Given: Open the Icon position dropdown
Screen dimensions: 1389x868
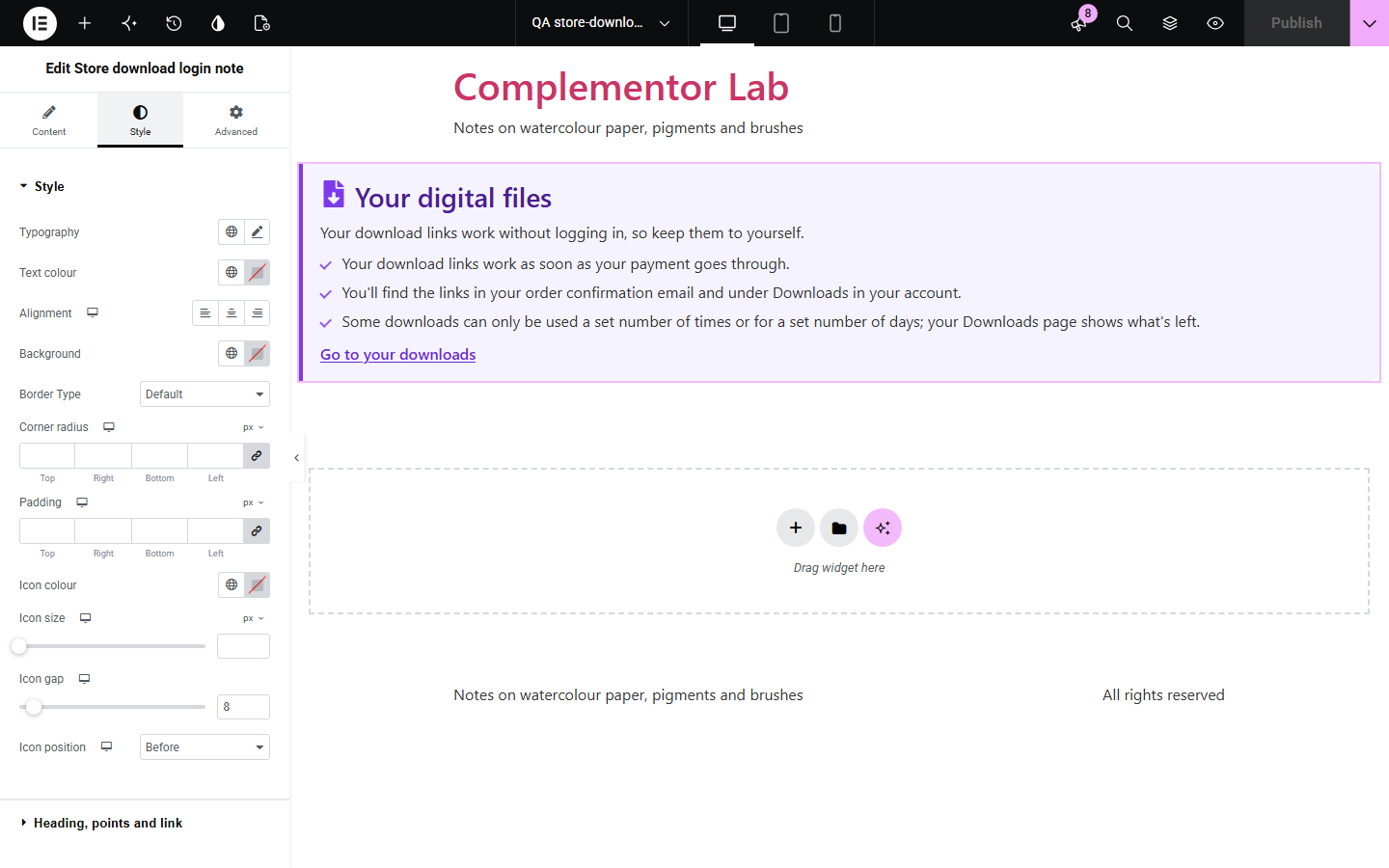Looking at the screenshot, I should [x=204, y=746].
